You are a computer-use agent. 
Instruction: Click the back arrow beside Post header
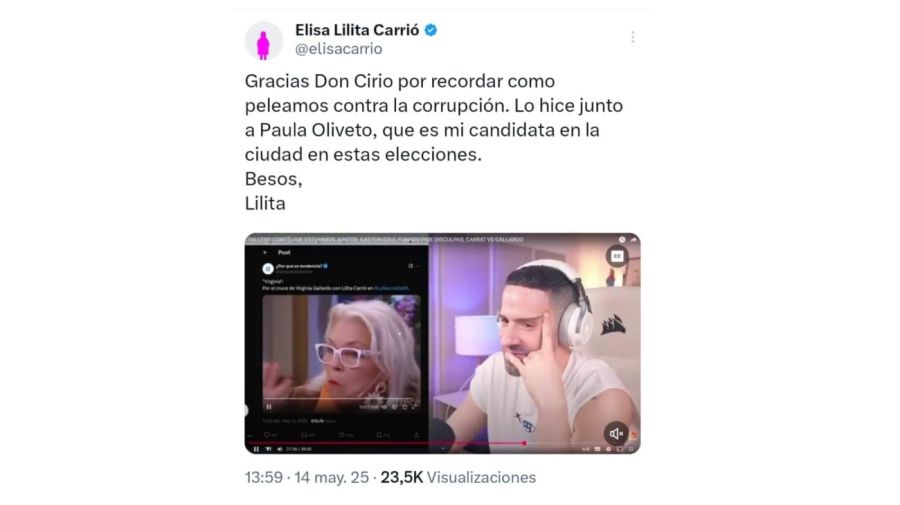[x=265, y=252]
